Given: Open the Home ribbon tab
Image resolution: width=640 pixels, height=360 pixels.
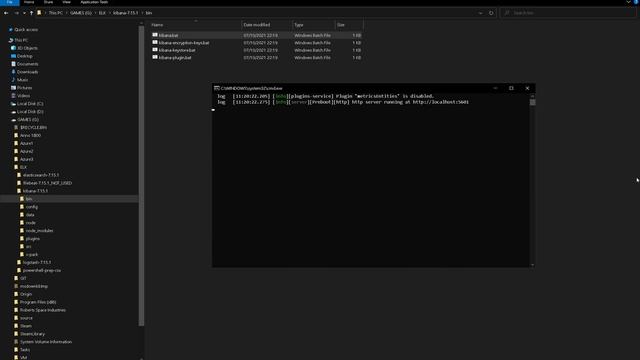Looking at the screenshot, I should point(29,2).
